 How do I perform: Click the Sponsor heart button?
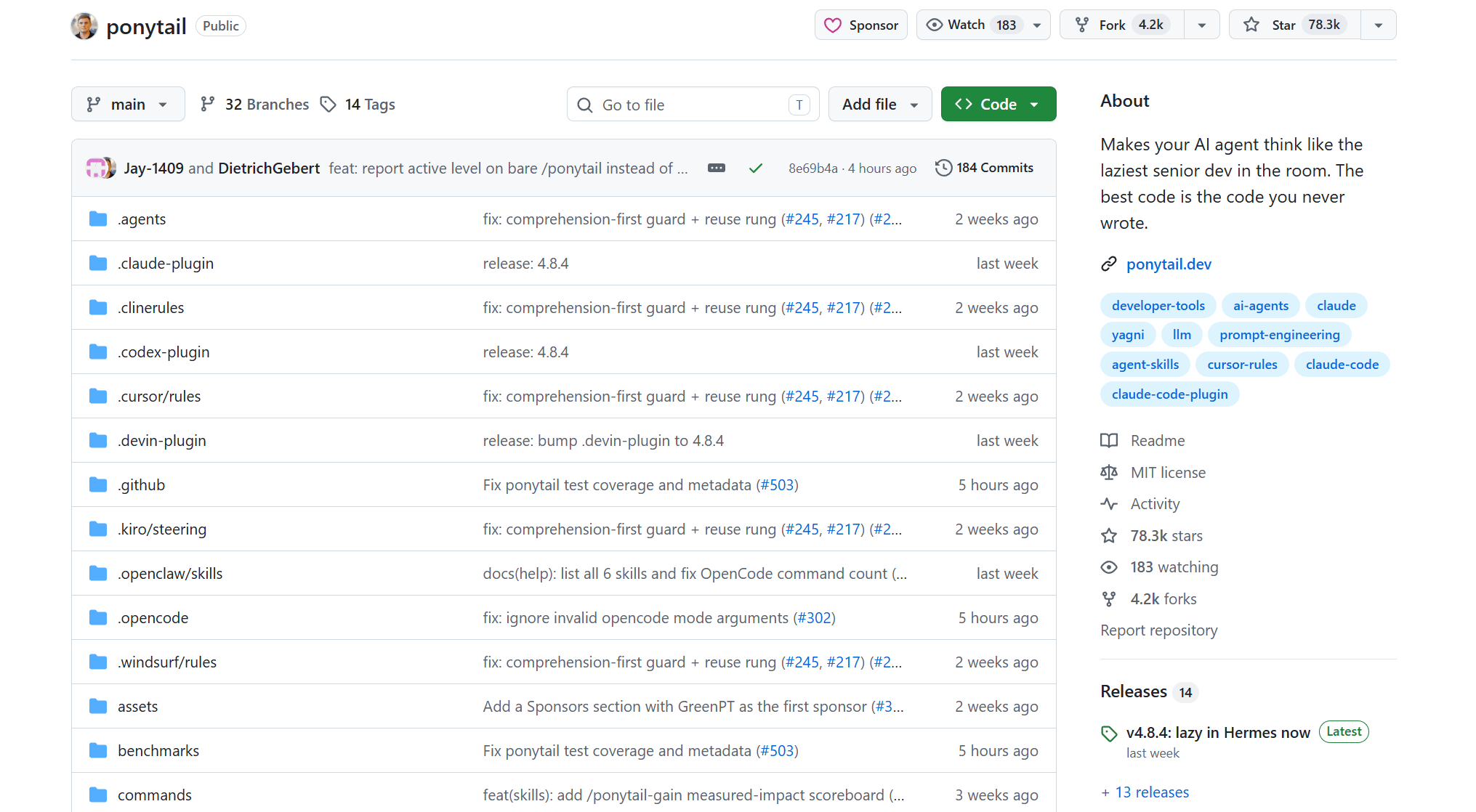[x=860, y=25]
